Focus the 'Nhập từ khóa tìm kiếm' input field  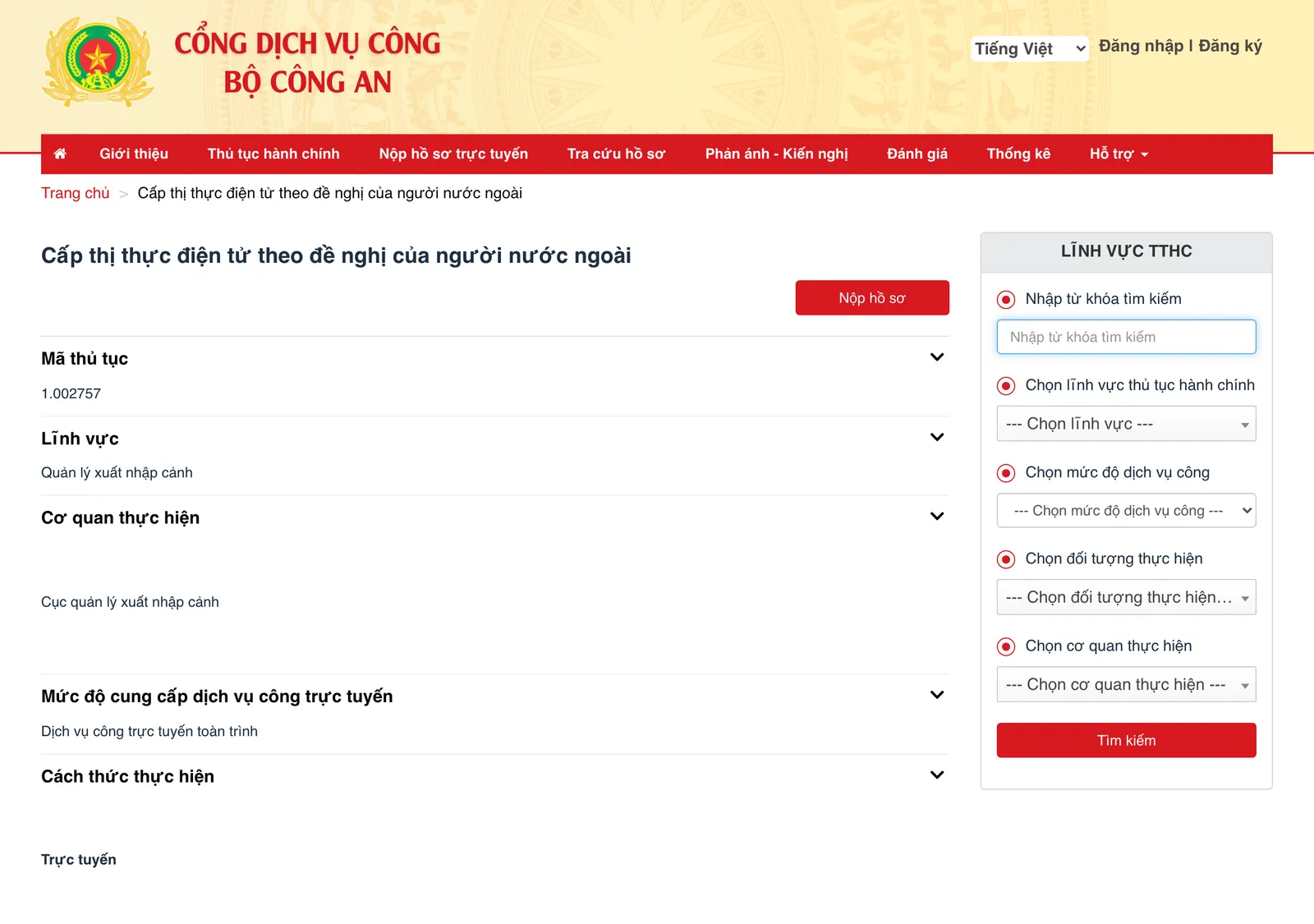[x=1126, y=337]
